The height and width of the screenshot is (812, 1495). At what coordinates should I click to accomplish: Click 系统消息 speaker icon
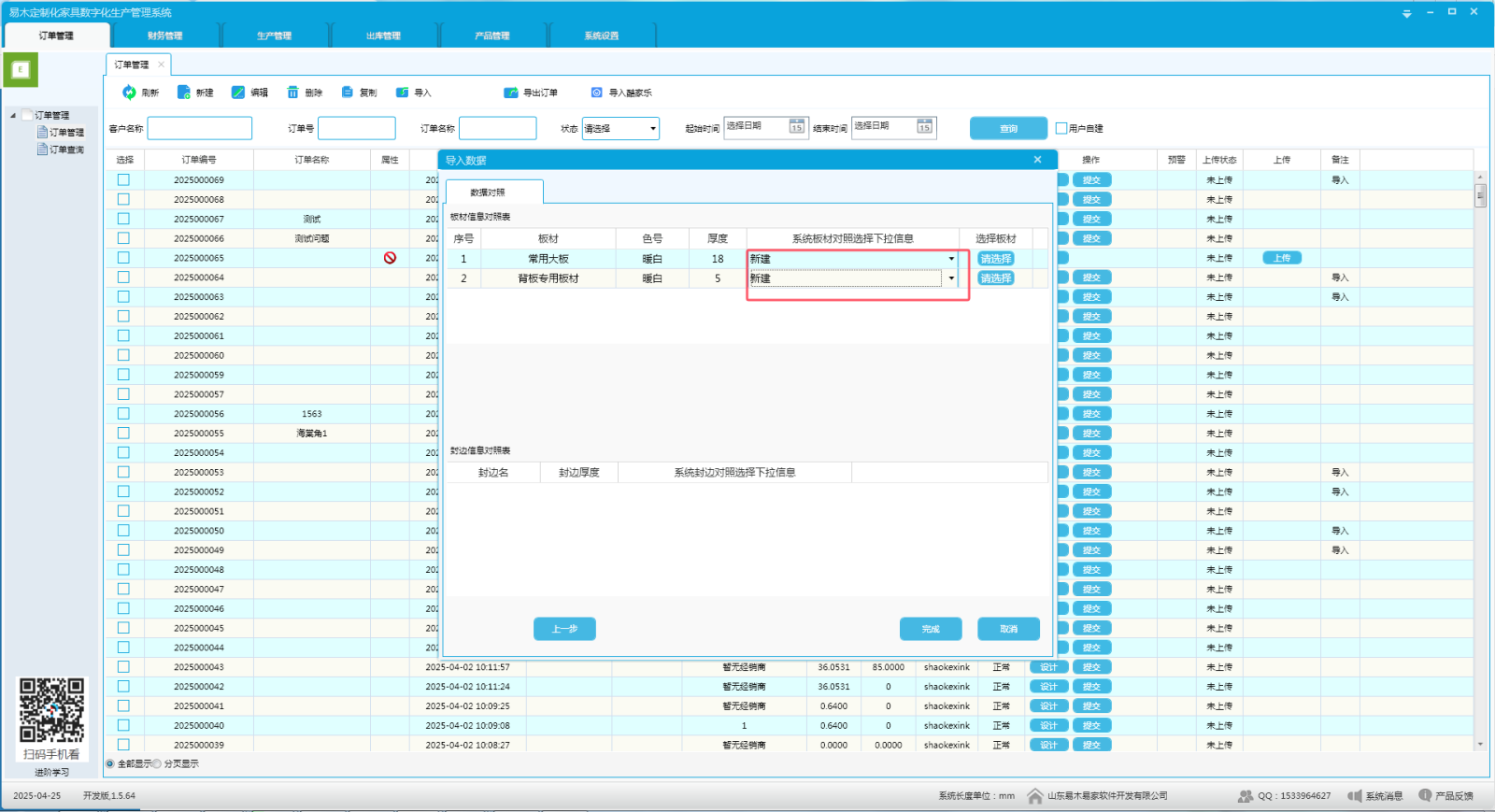pyautogui.click(x=1354, y=796)
